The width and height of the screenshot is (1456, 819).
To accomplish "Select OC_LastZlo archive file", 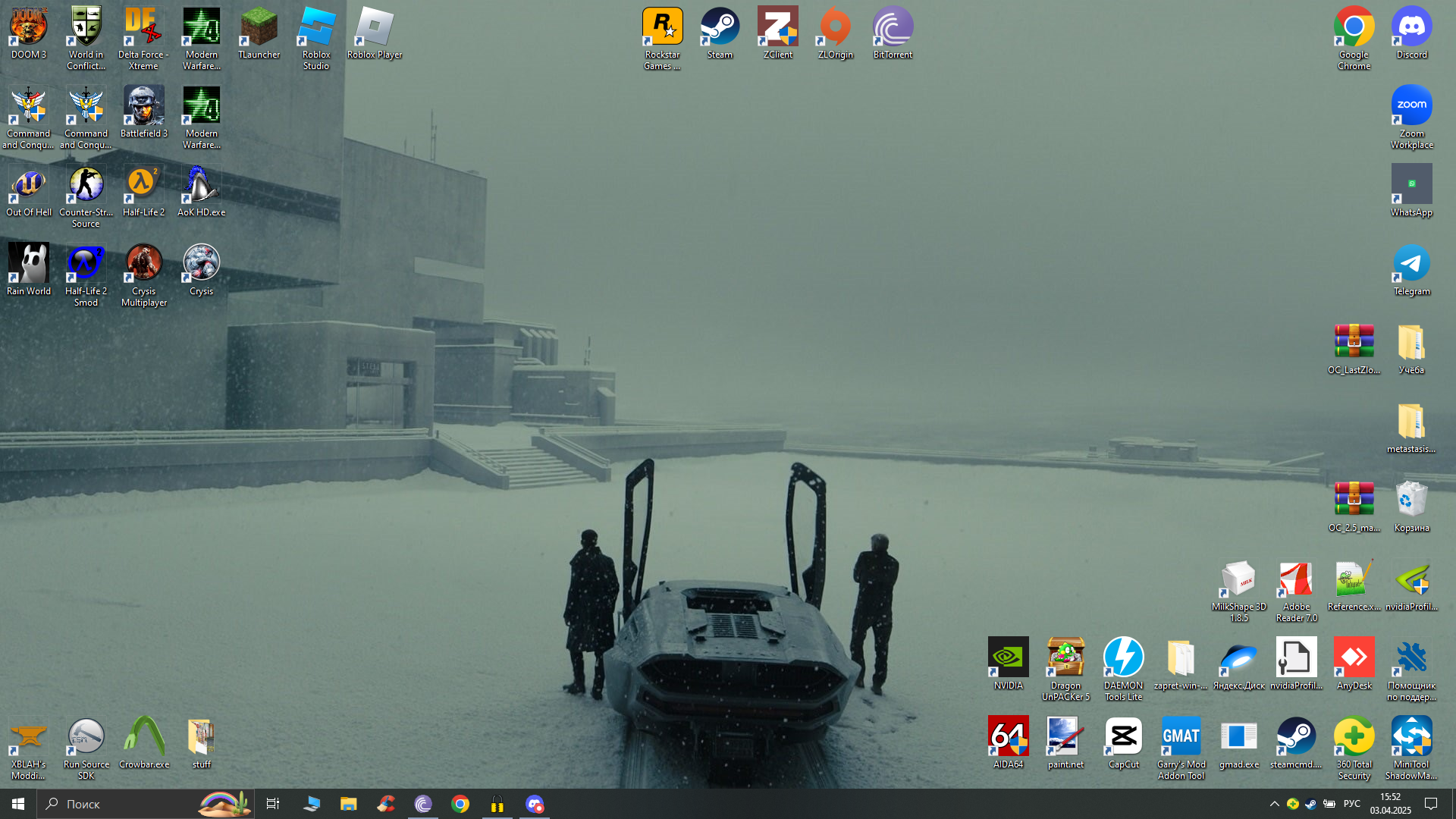I will click(1354, 350).
